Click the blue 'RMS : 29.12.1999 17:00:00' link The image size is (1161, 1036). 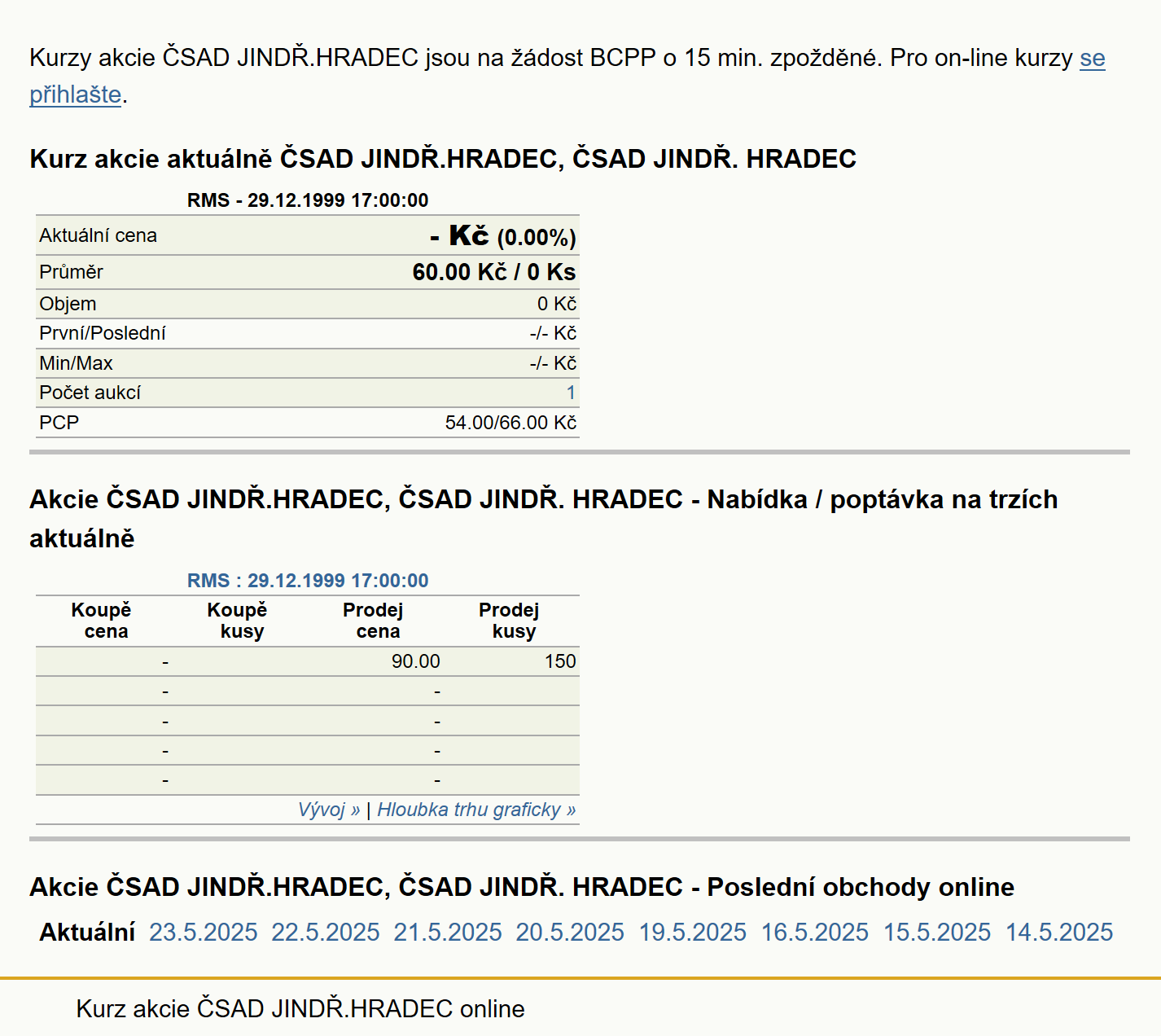pos(308,581)
